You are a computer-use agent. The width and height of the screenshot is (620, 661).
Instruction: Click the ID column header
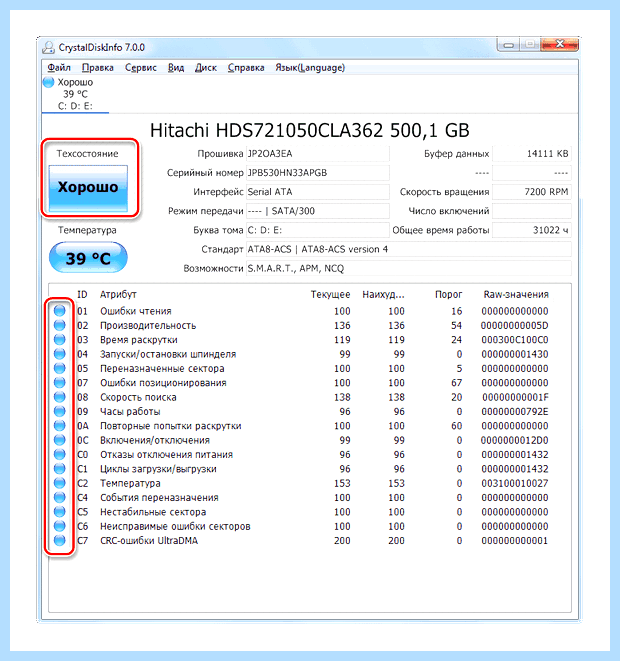[x=82, y=294]
